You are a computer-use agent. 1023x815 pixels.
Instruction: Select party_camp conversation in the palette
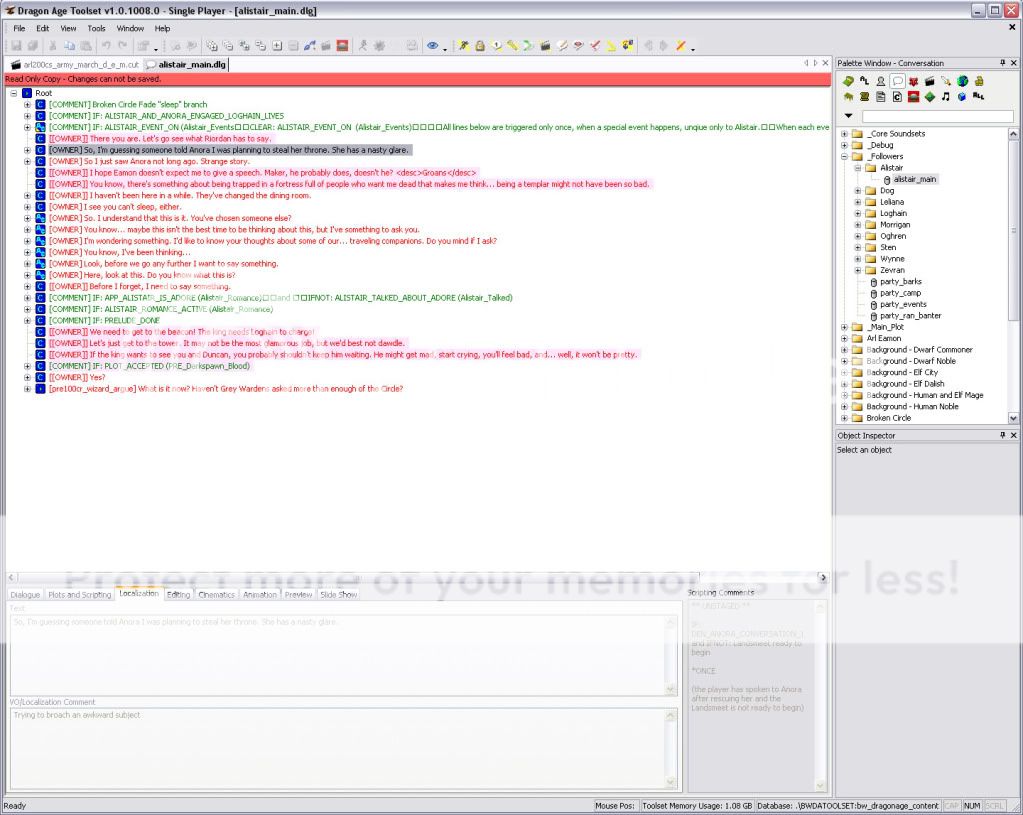(899, 293)
